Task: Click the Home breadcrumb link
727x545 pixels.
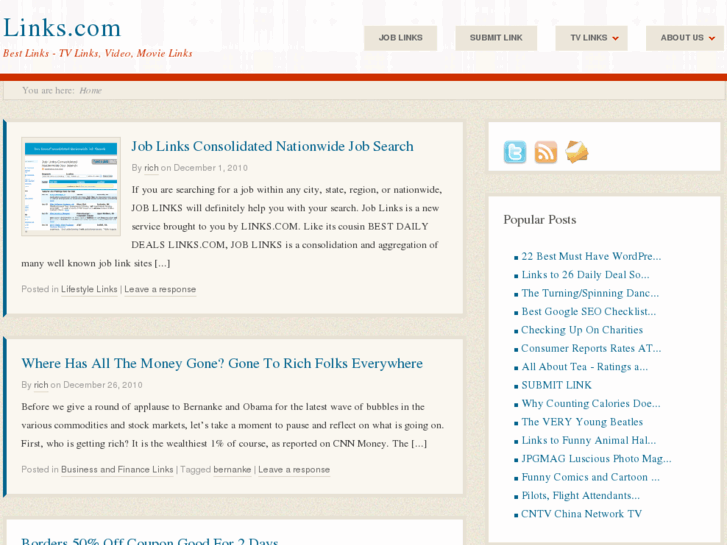Action: tap(90, 90)
